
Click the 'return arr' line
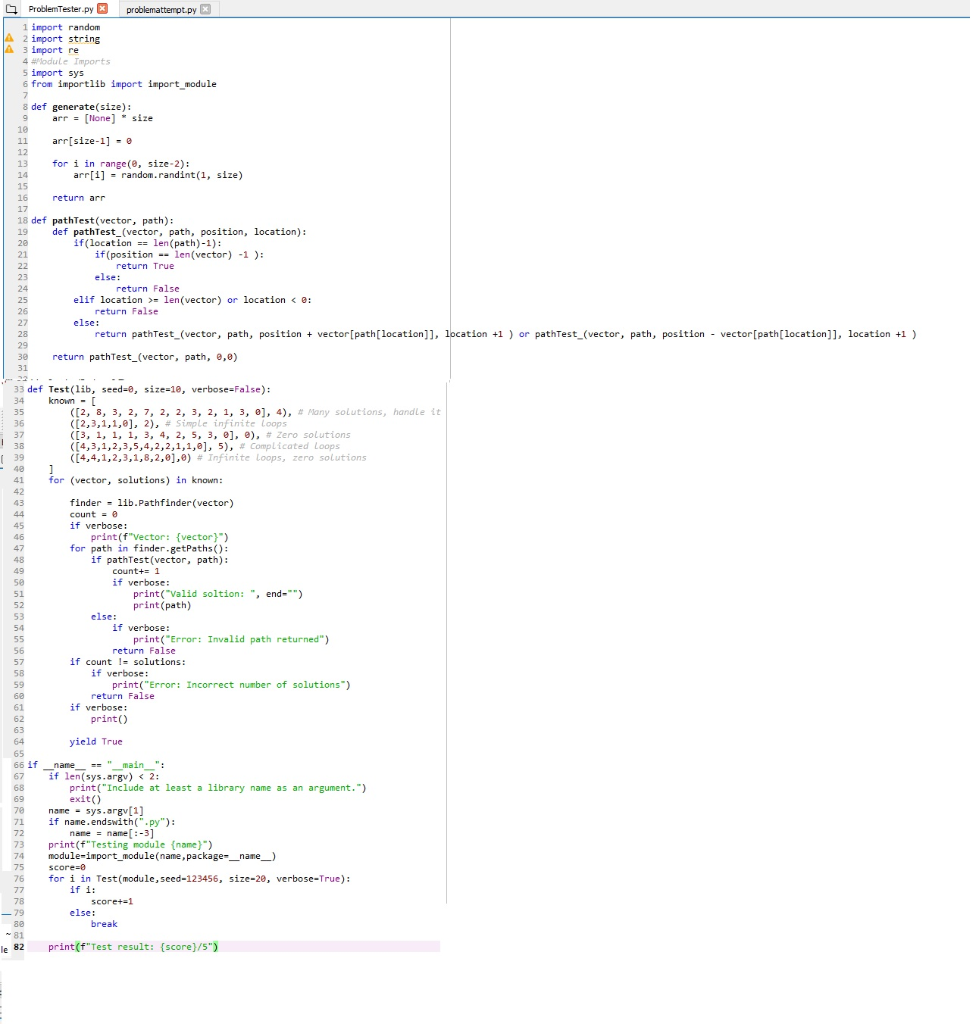pos(78,198)
